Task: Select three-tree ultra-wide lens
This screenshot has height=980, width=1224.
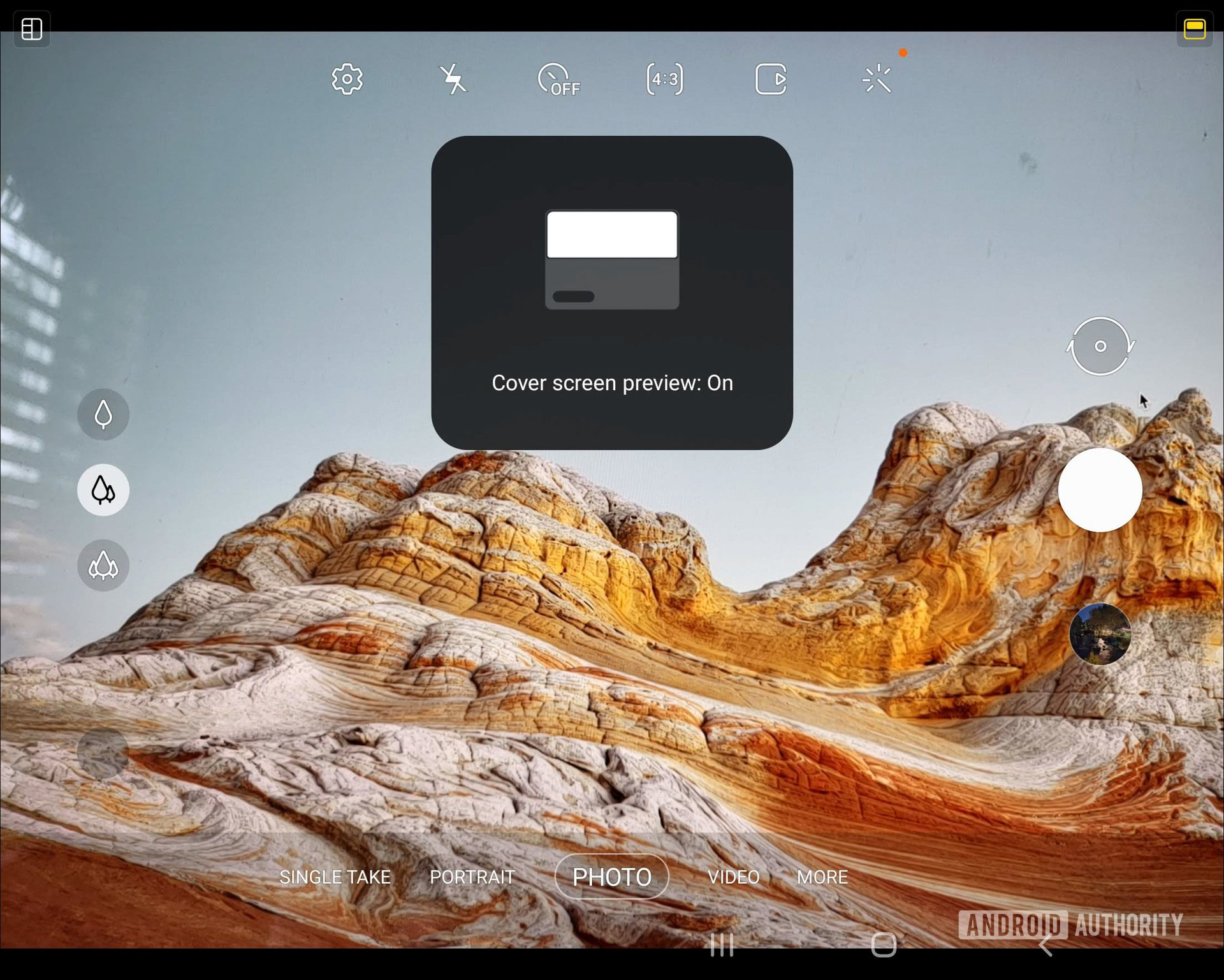Action: [103, 565]
